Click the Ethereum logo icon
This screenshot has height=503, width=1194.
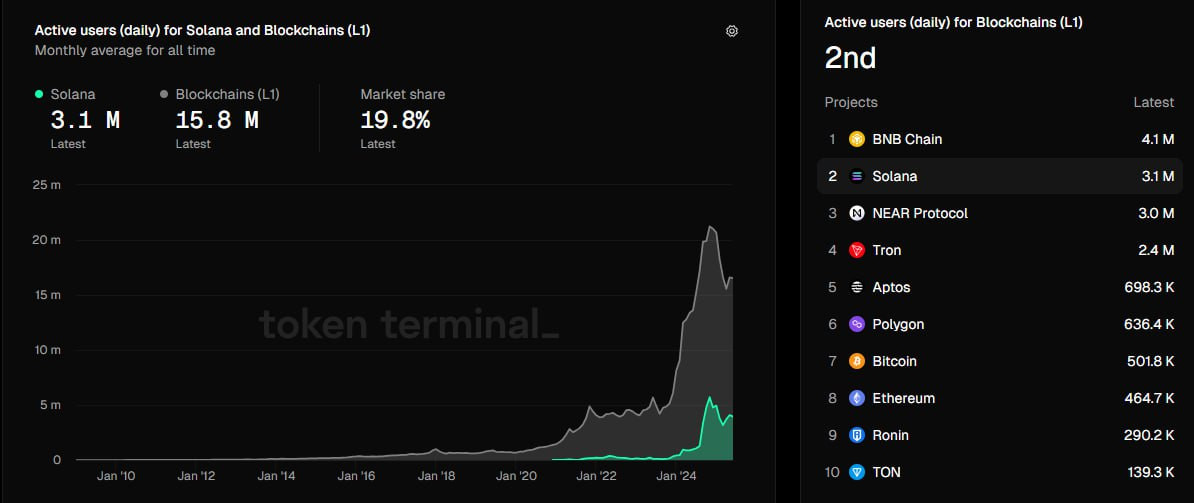click(x=857, y=398)
